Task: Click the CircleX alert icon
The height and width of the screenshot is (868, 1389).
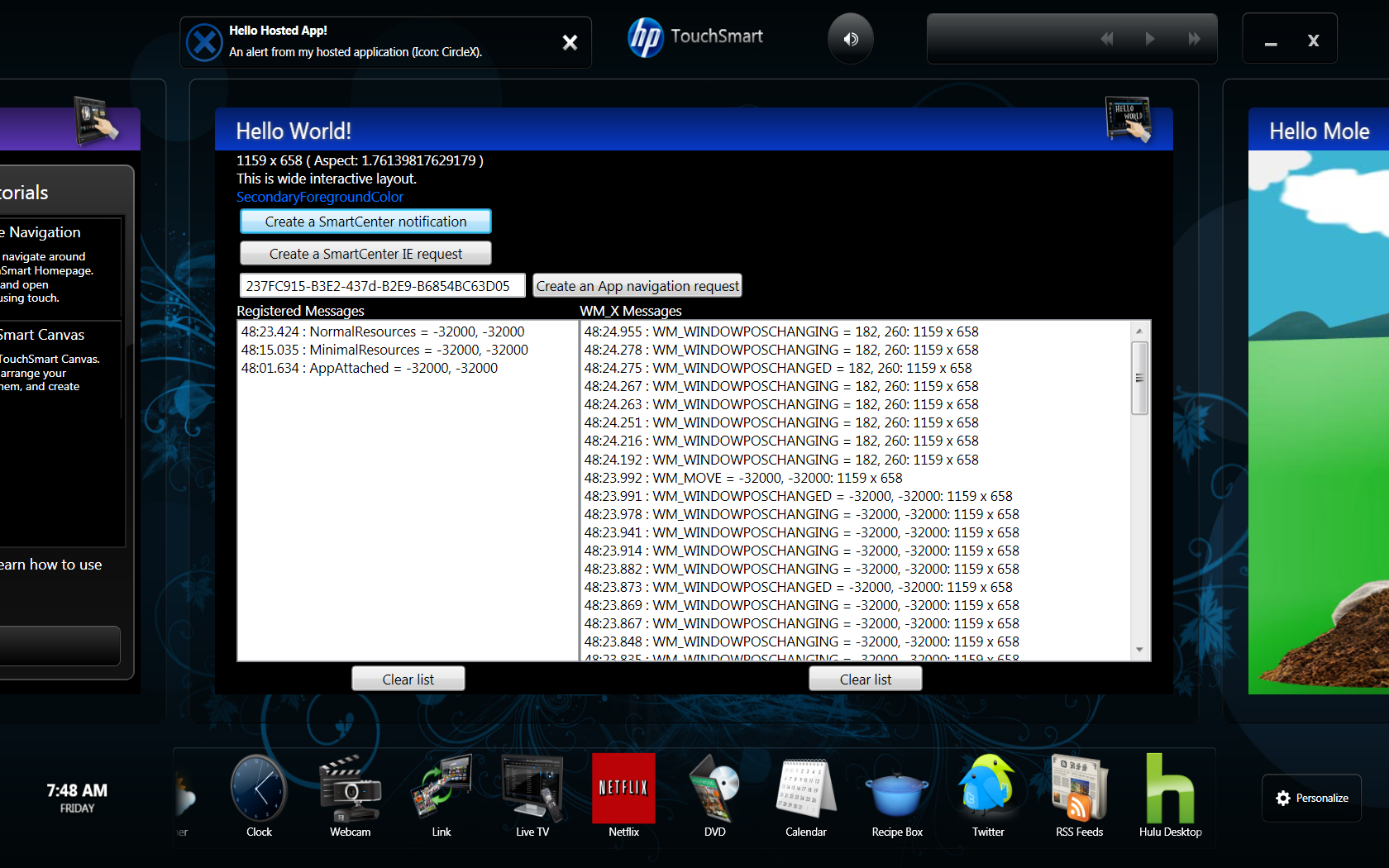Action: pos(204,42)
